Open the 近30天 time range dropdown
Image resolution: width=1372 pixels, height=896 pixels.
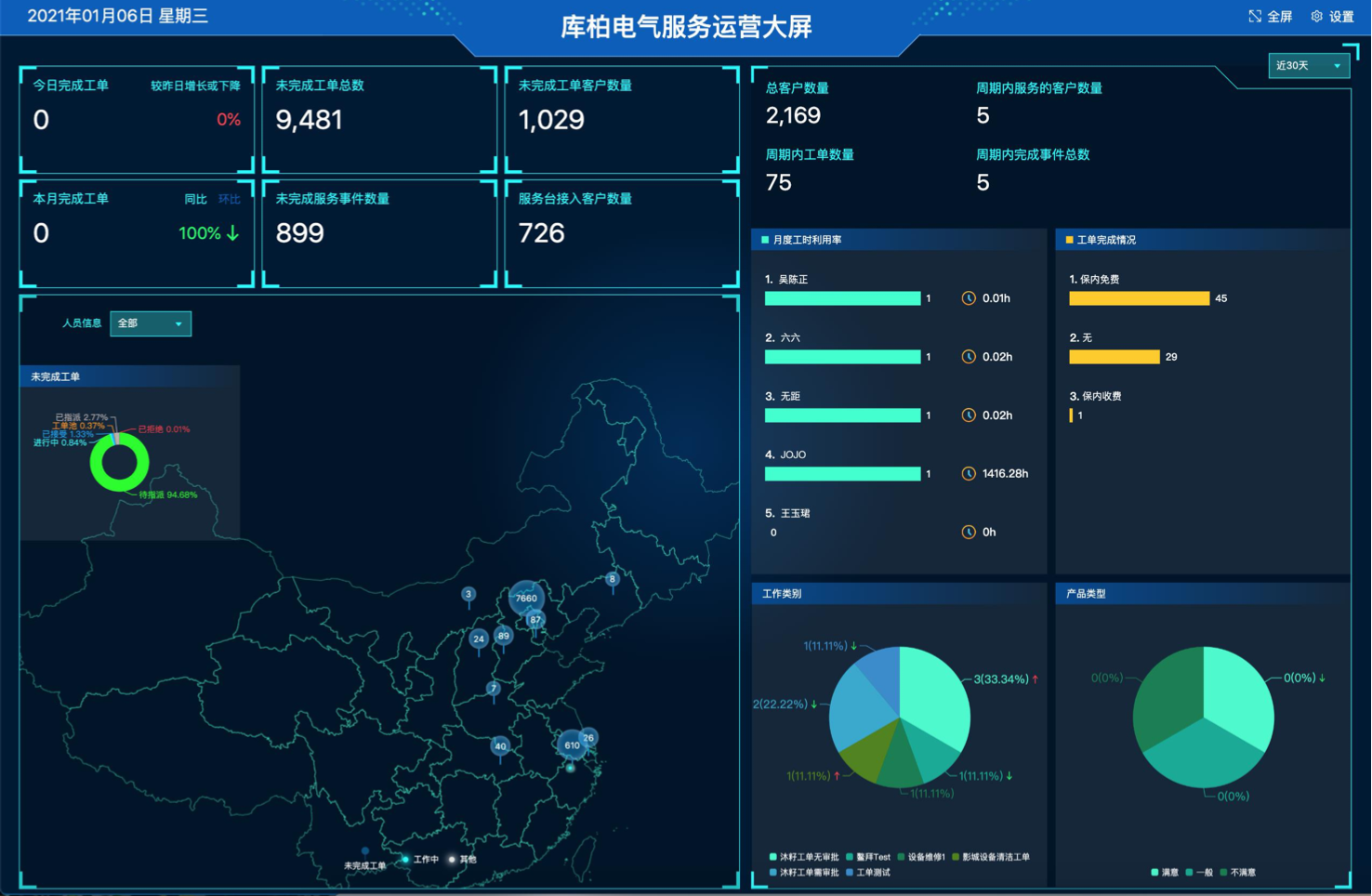point(1308,66)
